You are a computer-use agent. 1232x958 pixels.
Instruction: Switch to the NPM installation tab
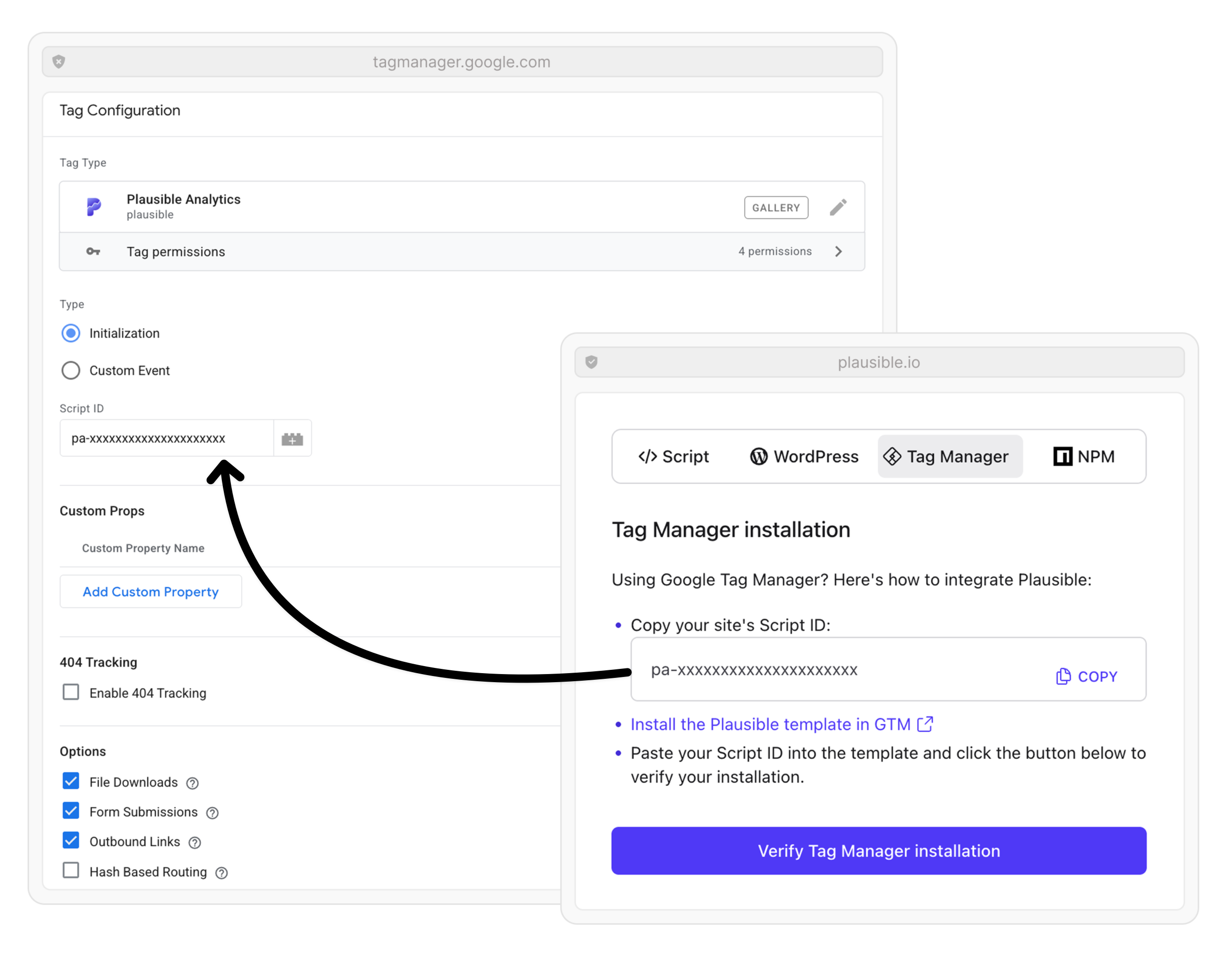click(x=1084, y=456)
